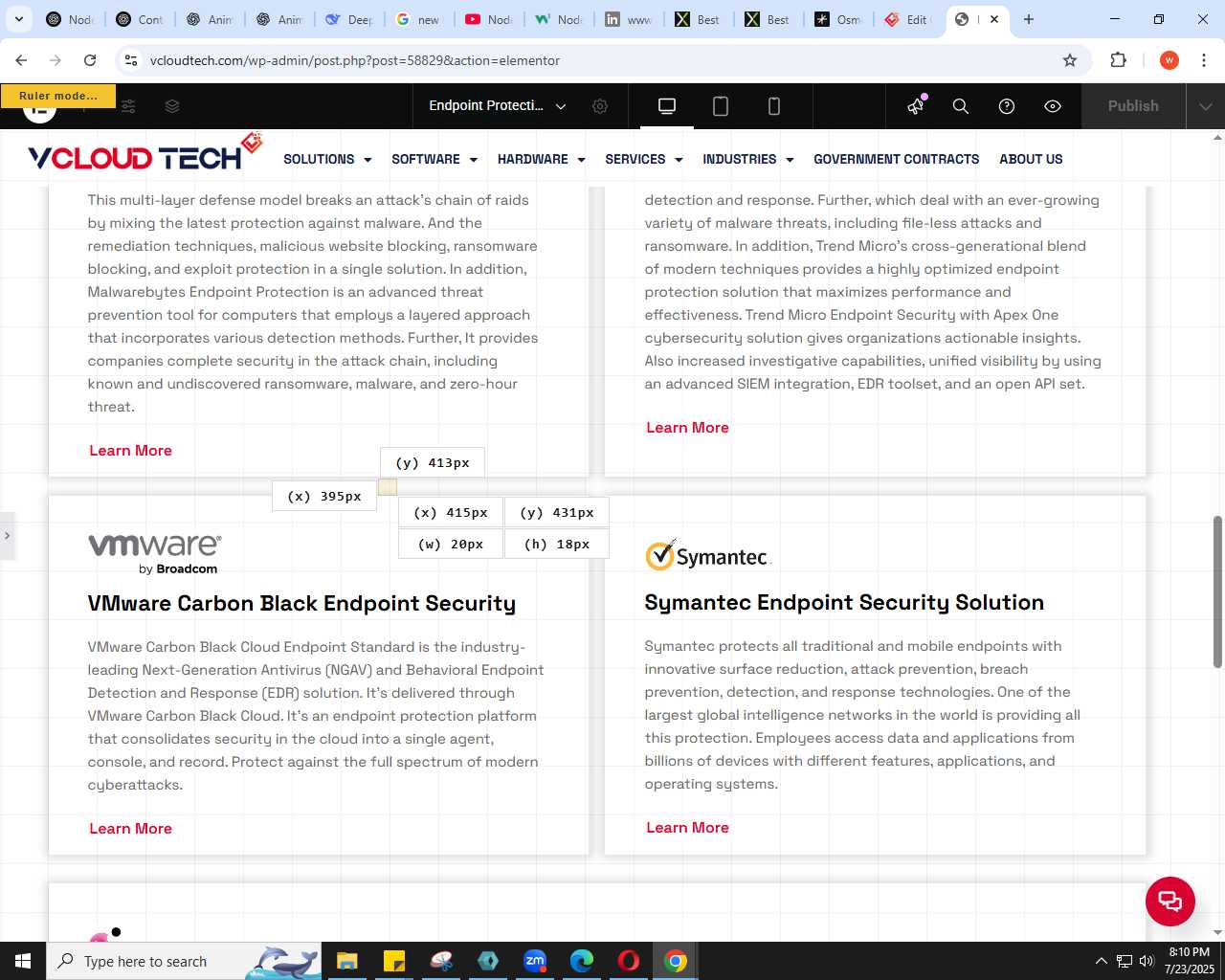Open Sticky Notes from taskbar
1225x980 pixels.
click(x=393, y=961)
